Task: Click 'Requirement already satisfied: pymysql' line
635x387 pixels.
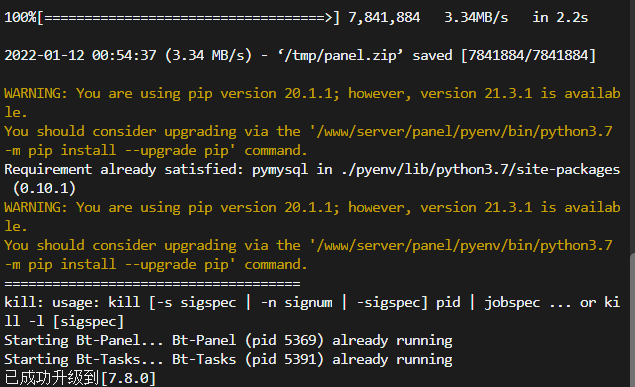Action: coord(312,169)
